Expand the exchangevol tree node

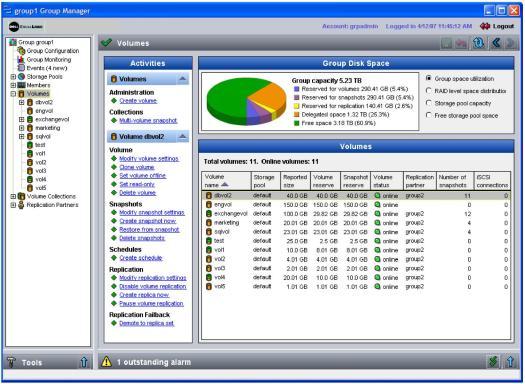point(22,120)
